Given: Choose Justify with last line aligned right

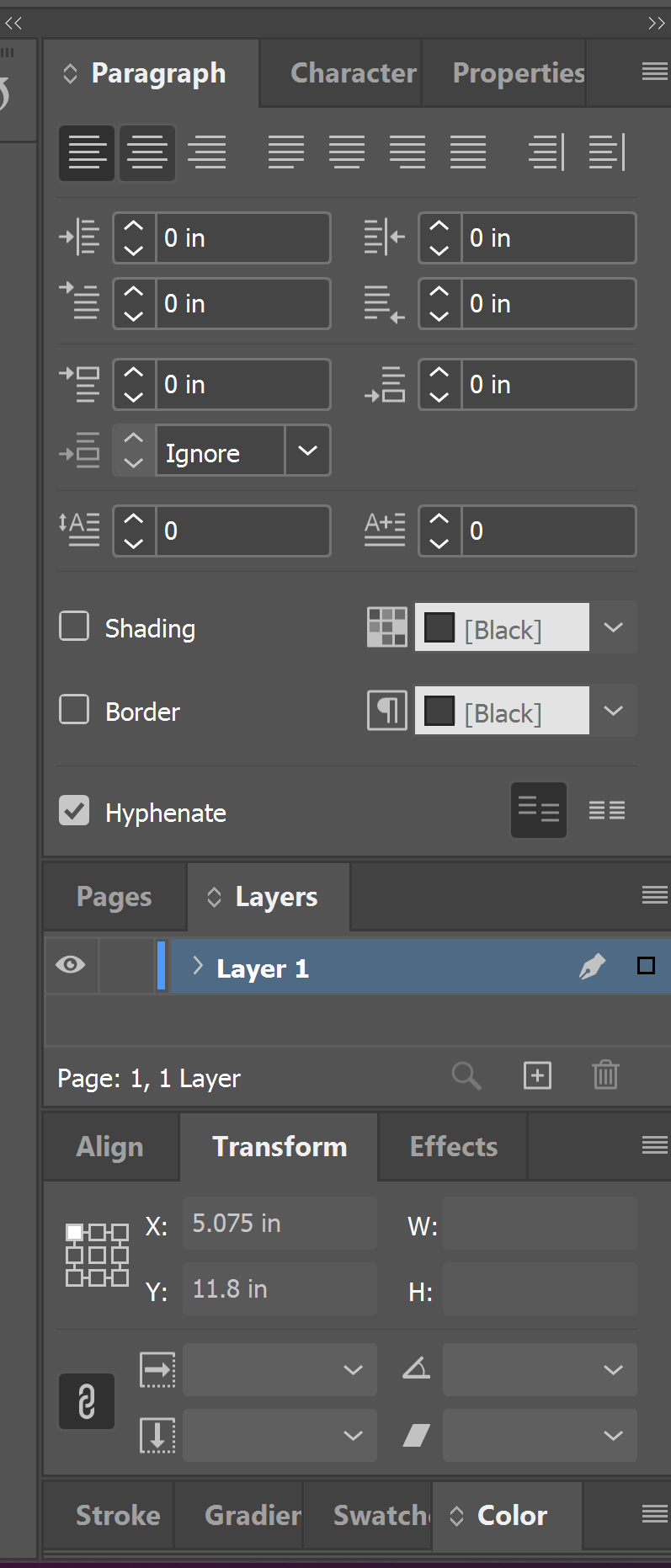Looking at the screenshot, I should (x=407, y=152).
